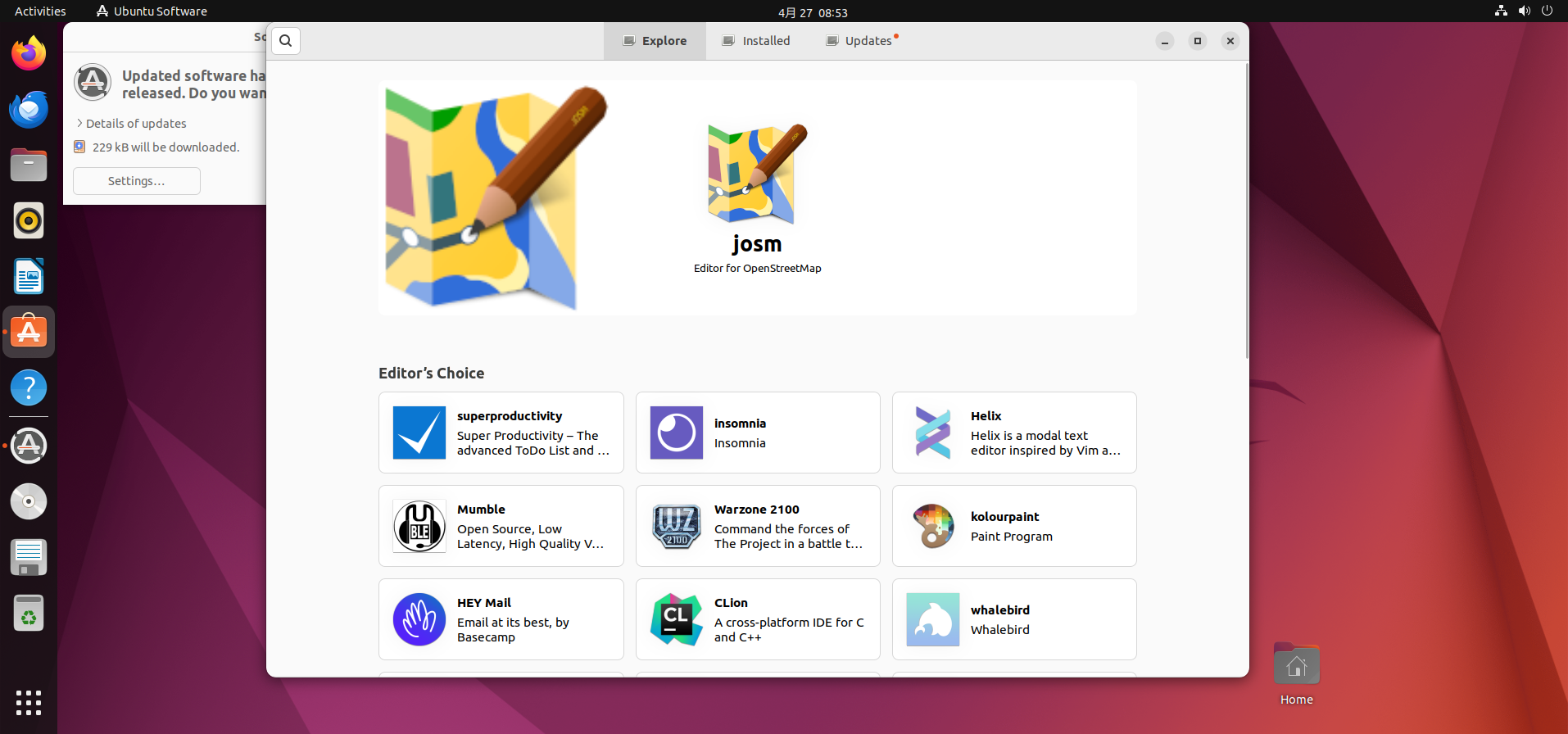Open the HEY Mail app title
This screenshot has width=1568, height=734.
coord(483,603)
